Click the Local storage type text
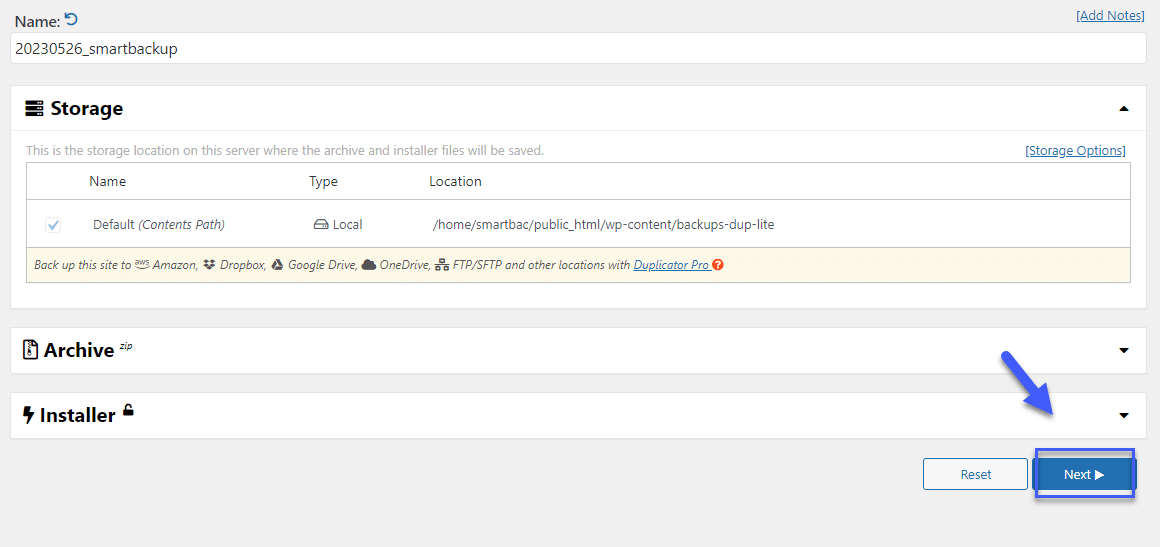 pos(348,224)
